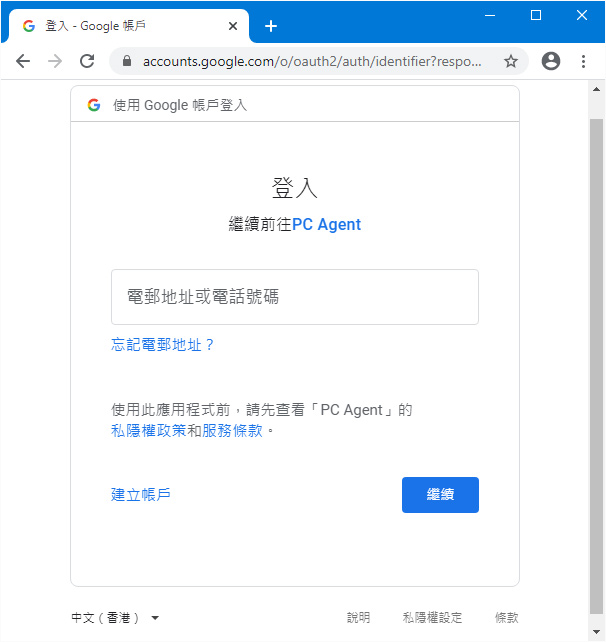
Task: Open the 忘記電郵地址？ link
Action: click(x=162, y=345)
